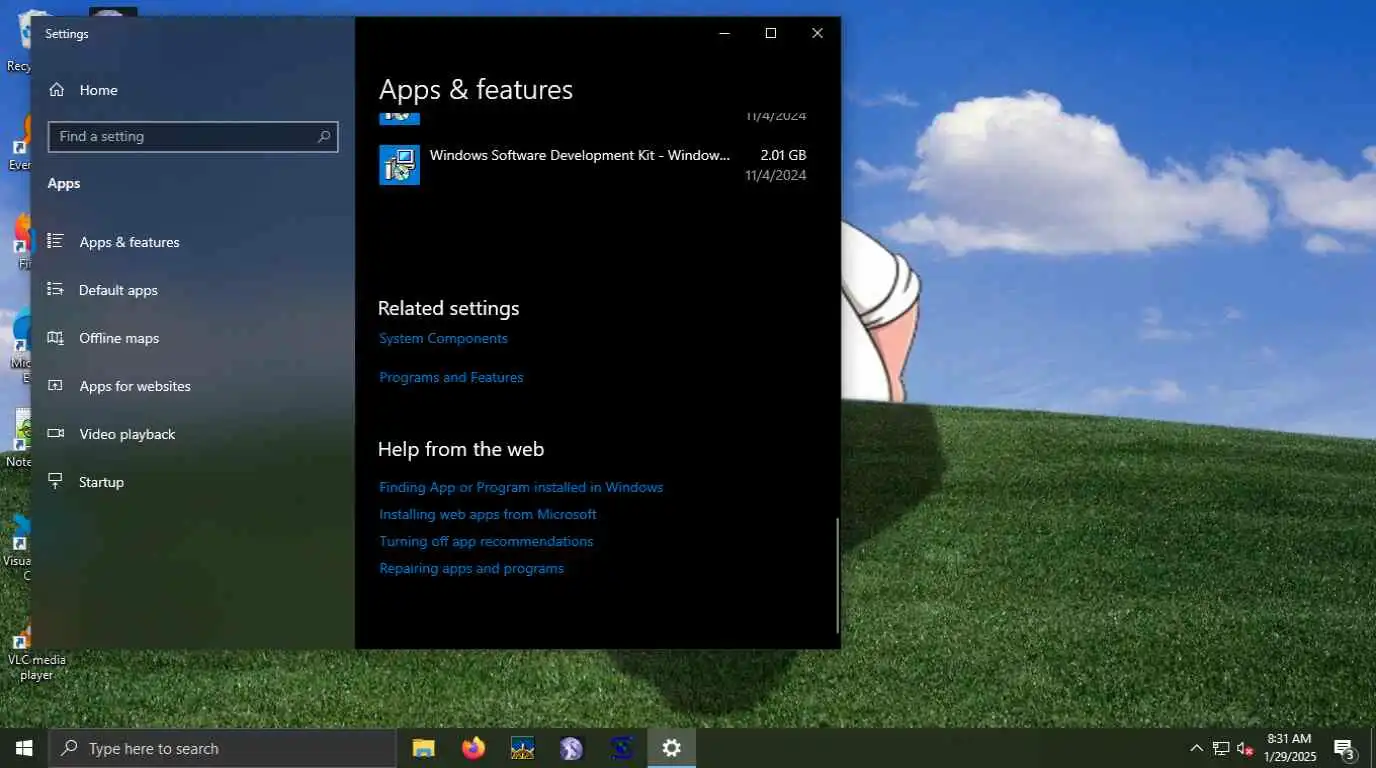Open the notification center with 3 notifications

(1345, 748)
